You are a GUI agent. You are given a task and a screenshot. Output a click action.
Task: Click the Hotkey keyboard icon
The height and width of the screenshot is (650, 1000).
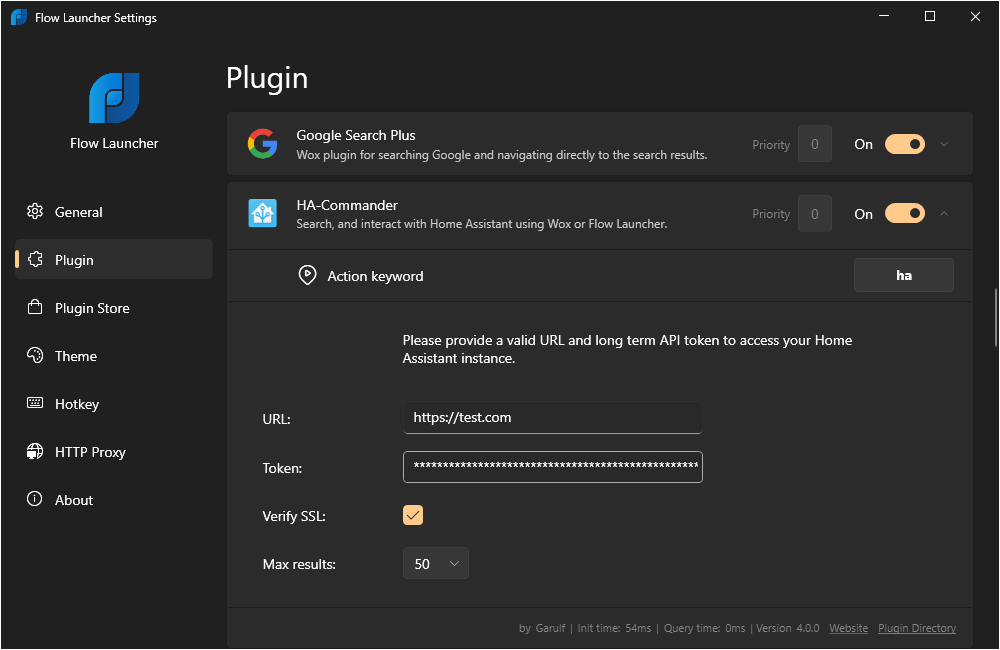tap(36, 404)
